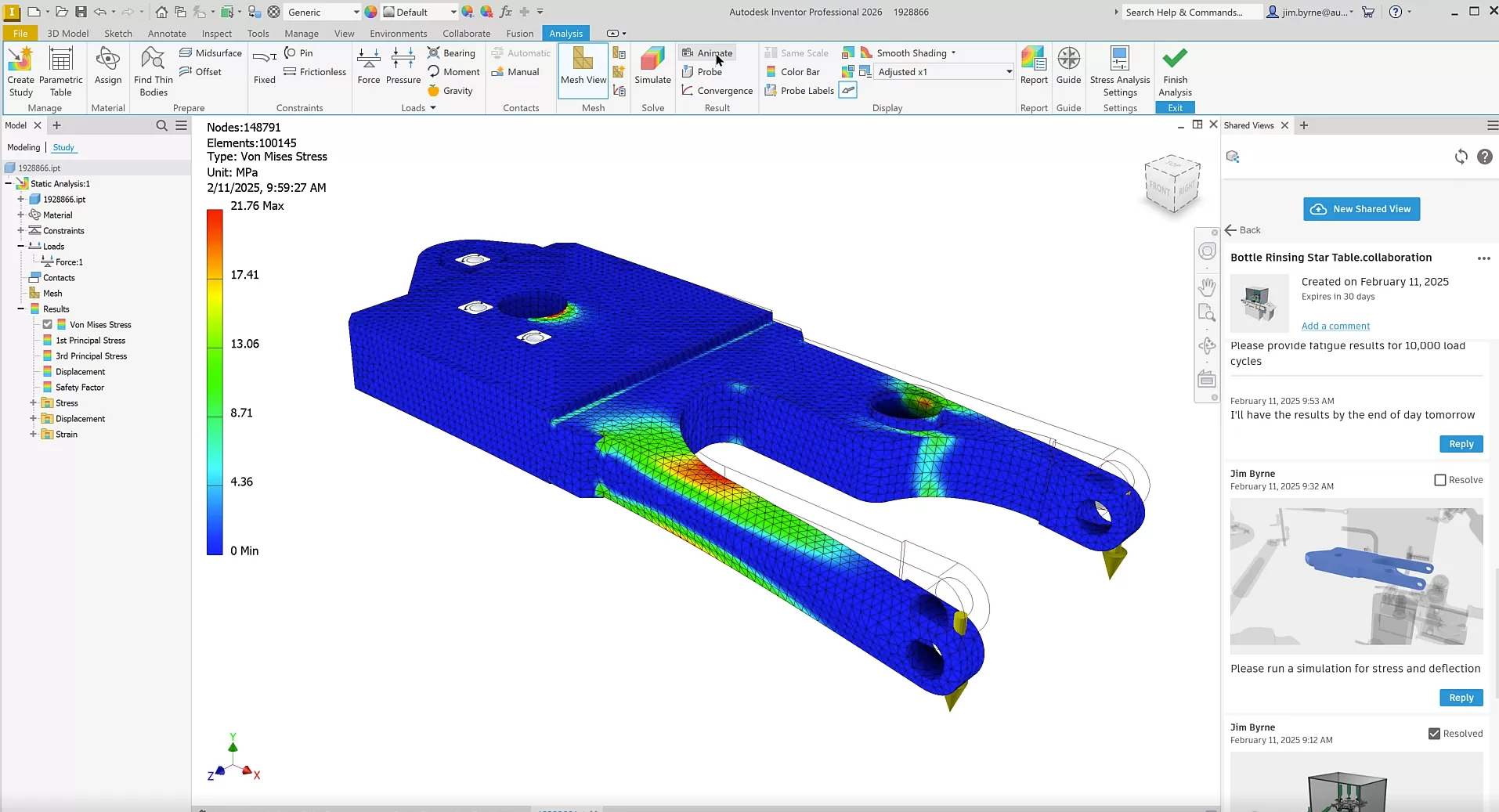Image resolution: width=1499 pixels, height=812 pixels.
Task: Open the Add a comment link
Action: tap(1335, 326)
